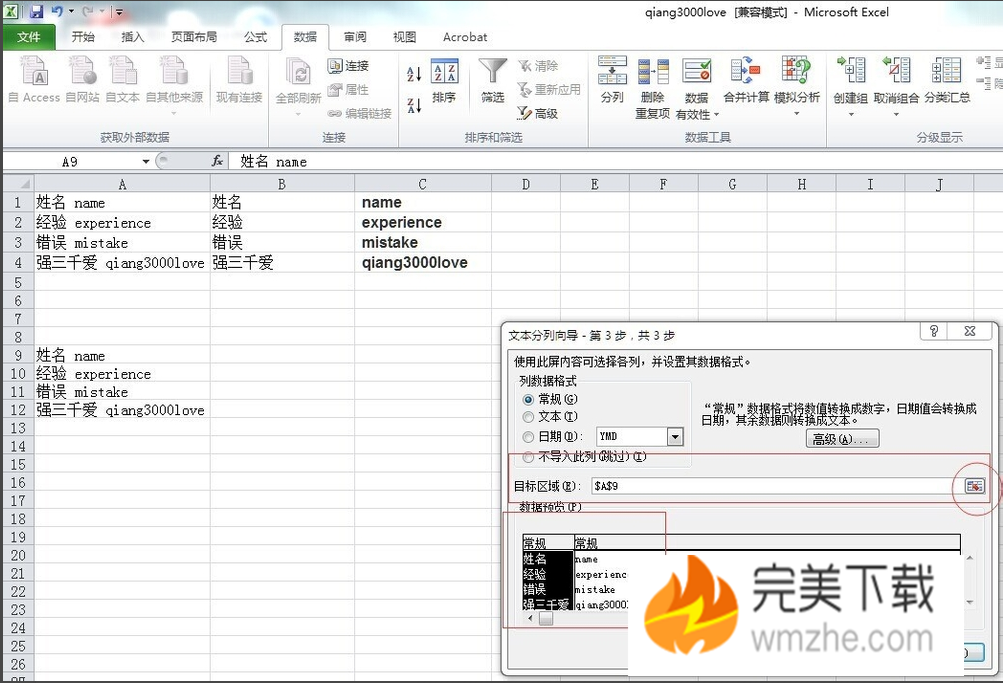The width and height of the screenshot is (1003, 683).
Task: Open Existing Connections (现有连接)
Action: pyautogui.click(x=239, y=78)
